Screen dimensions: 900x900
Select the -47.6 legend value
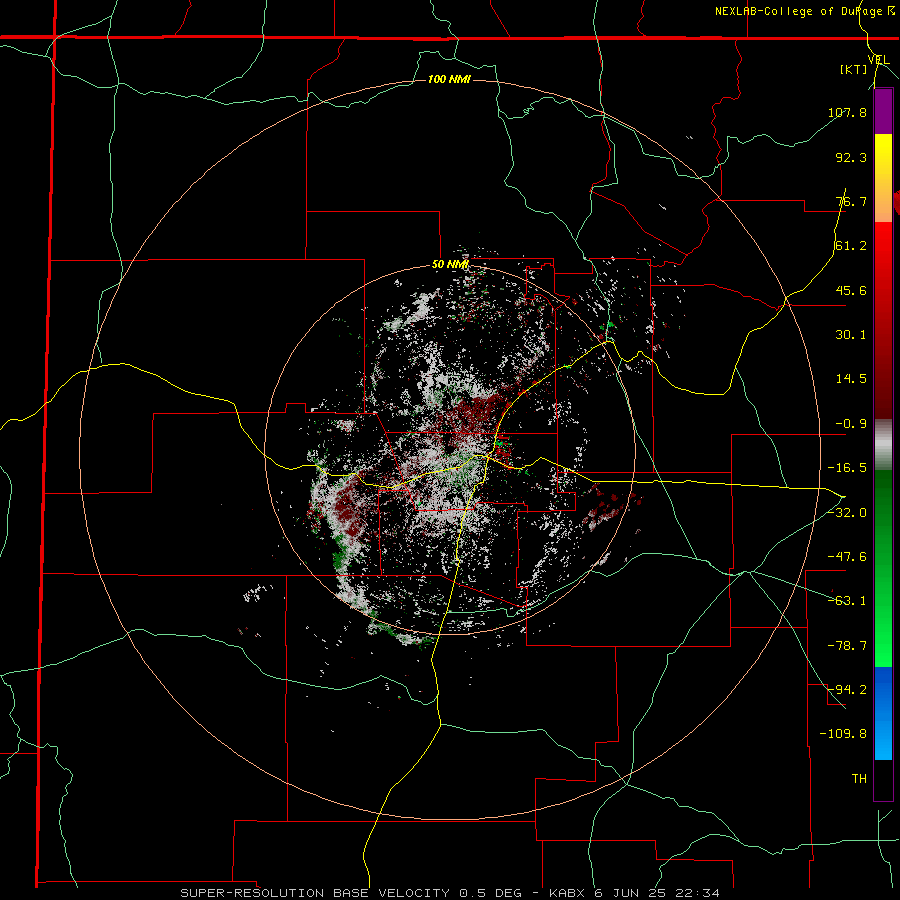[x=847, y=557]
